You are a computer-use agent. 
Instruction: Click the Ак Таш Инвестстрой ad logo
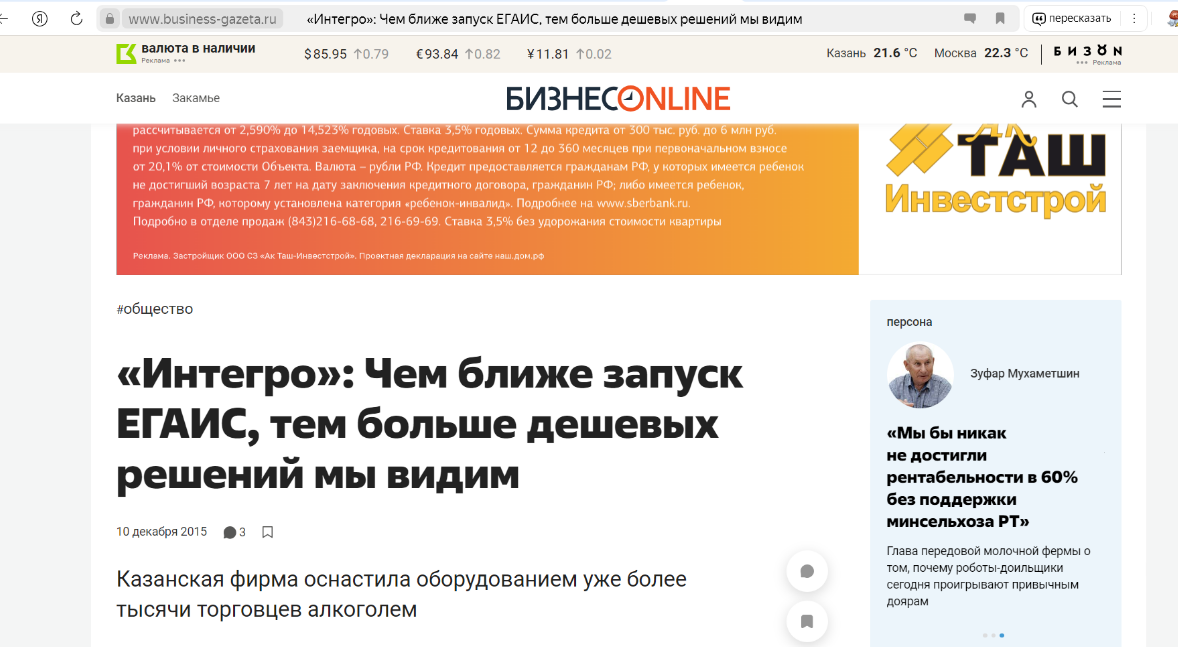tap(995, 171)
